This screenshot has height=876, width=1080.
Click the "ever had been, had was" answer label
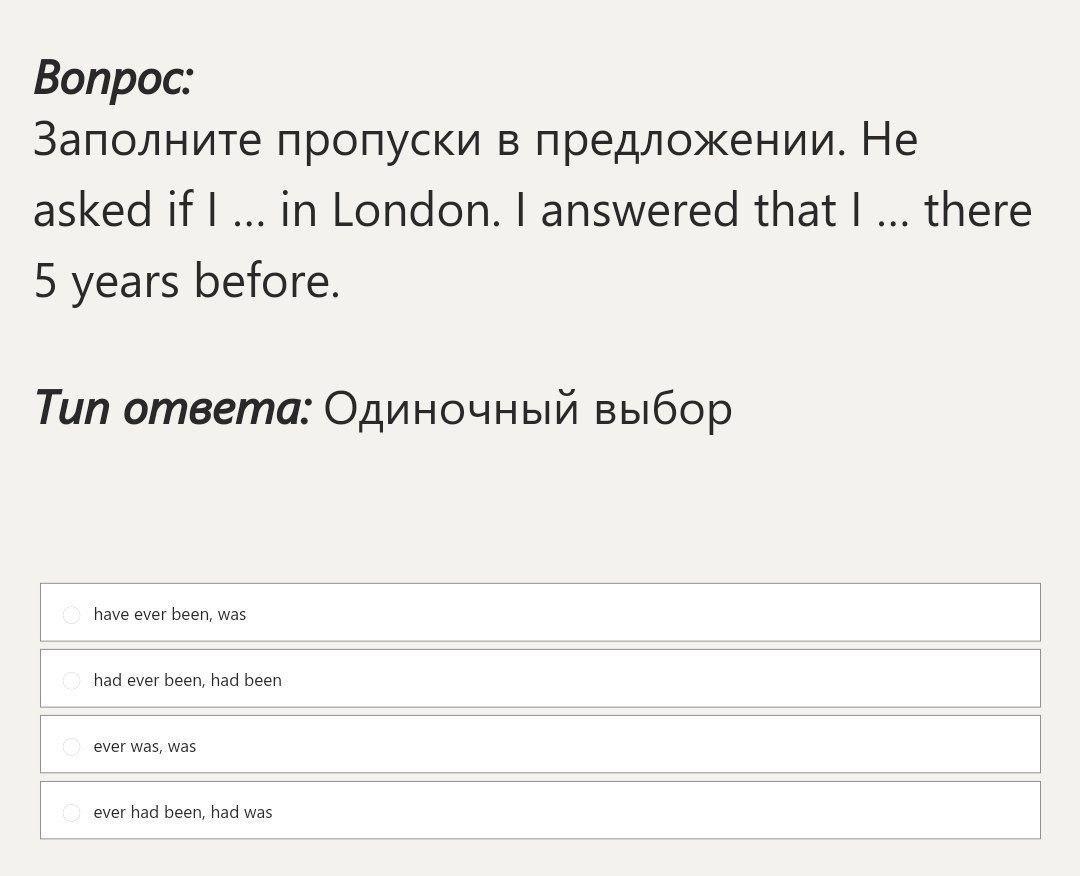pyautogui.click(x=183, y=813)
